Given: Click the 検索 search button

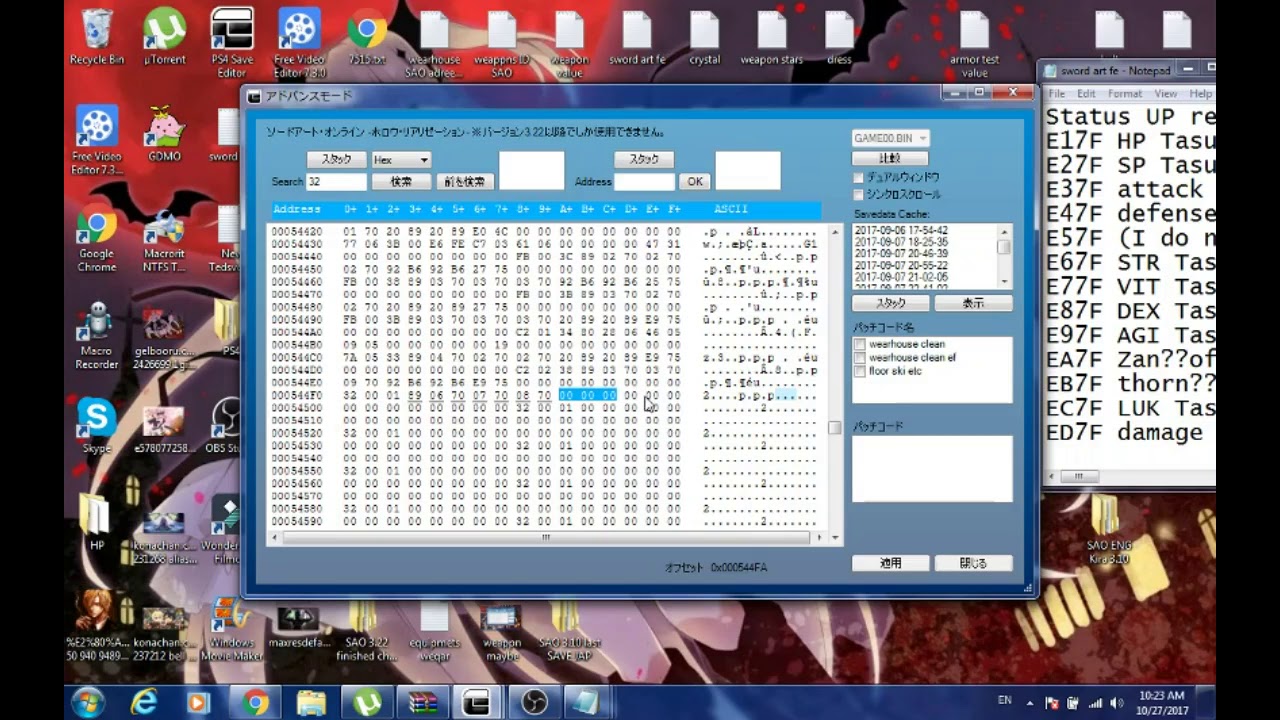Looking at the screenshot, I should pyautogui.click(x=401, y=182).
